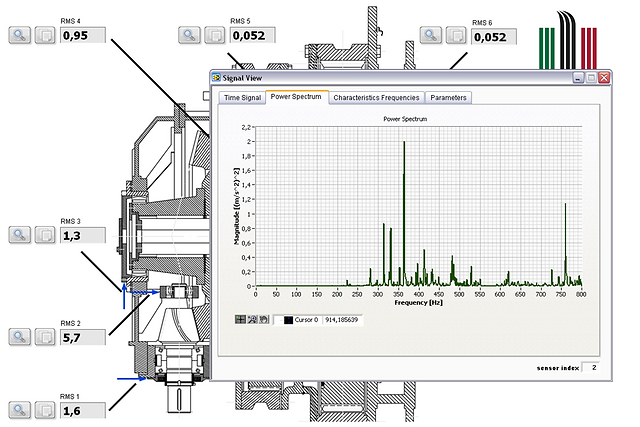Click the Cursor 0 label in the legend

pos(306,320)
